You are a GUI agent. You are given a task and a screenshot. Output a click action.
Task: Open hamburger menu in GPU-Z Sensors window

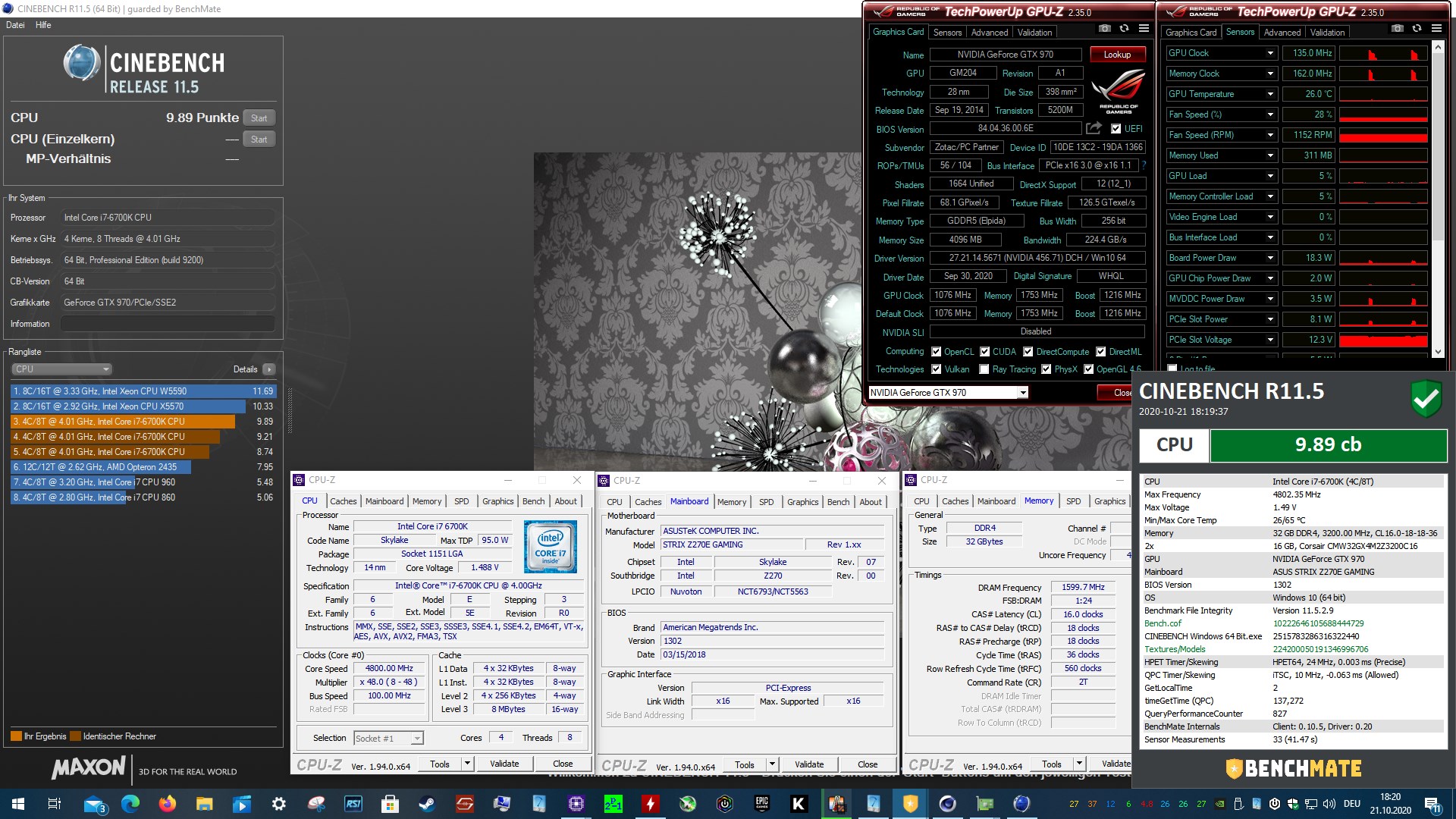(x=1436, y=29)
